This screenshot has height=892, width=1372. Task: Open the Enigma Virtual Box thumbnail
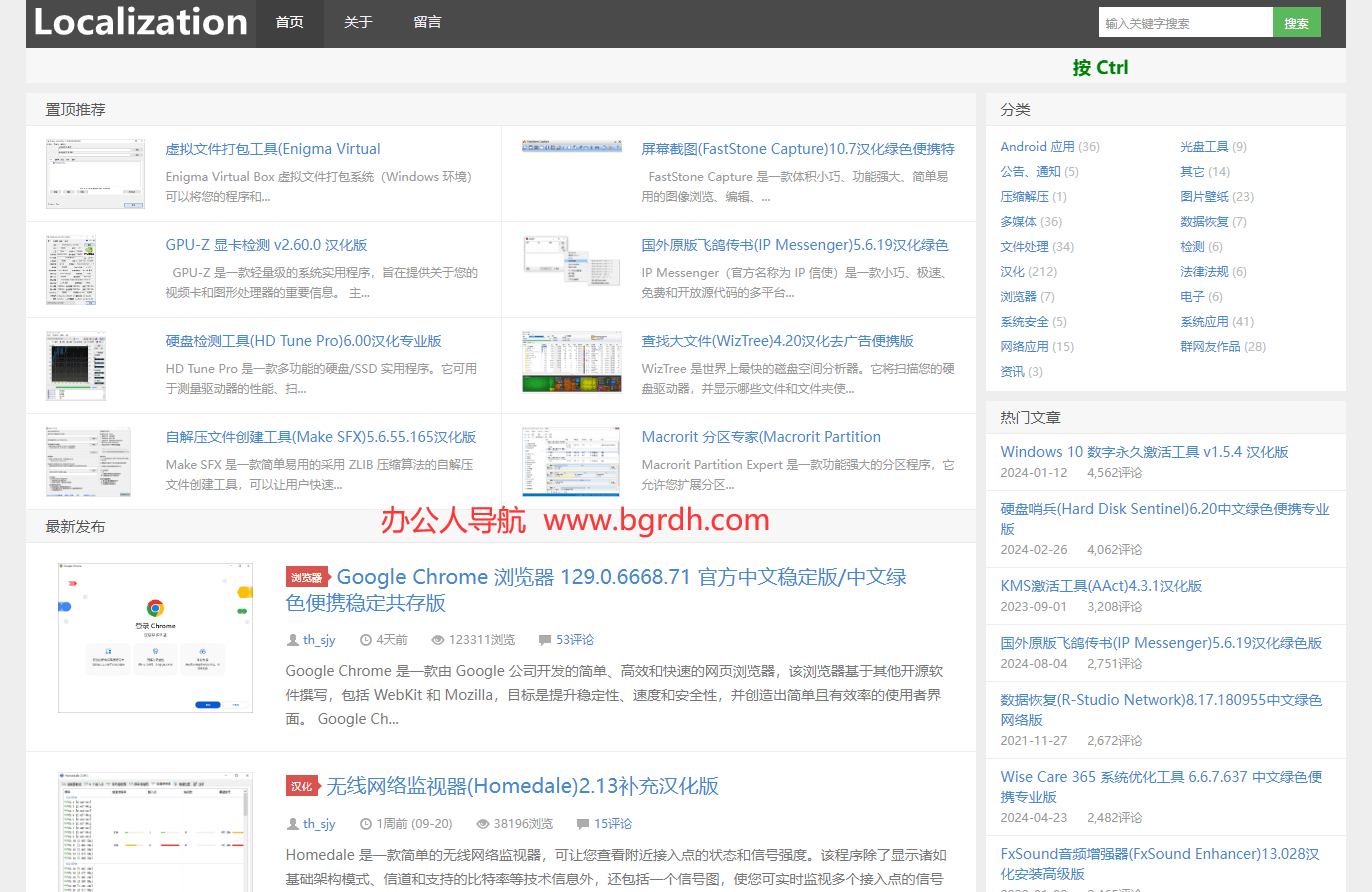96,174
